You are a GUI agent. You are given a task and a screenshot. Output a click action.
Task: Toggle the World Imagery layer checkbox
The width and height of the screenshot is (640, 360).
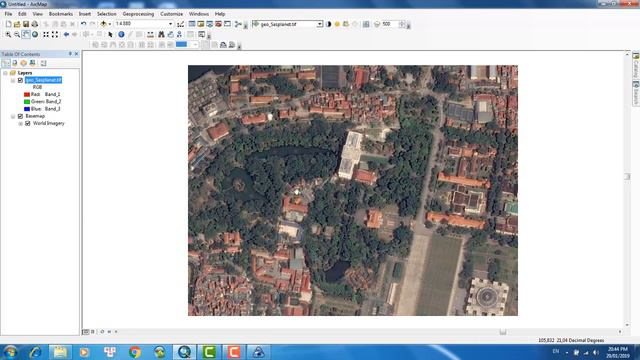tap(28, 123)
